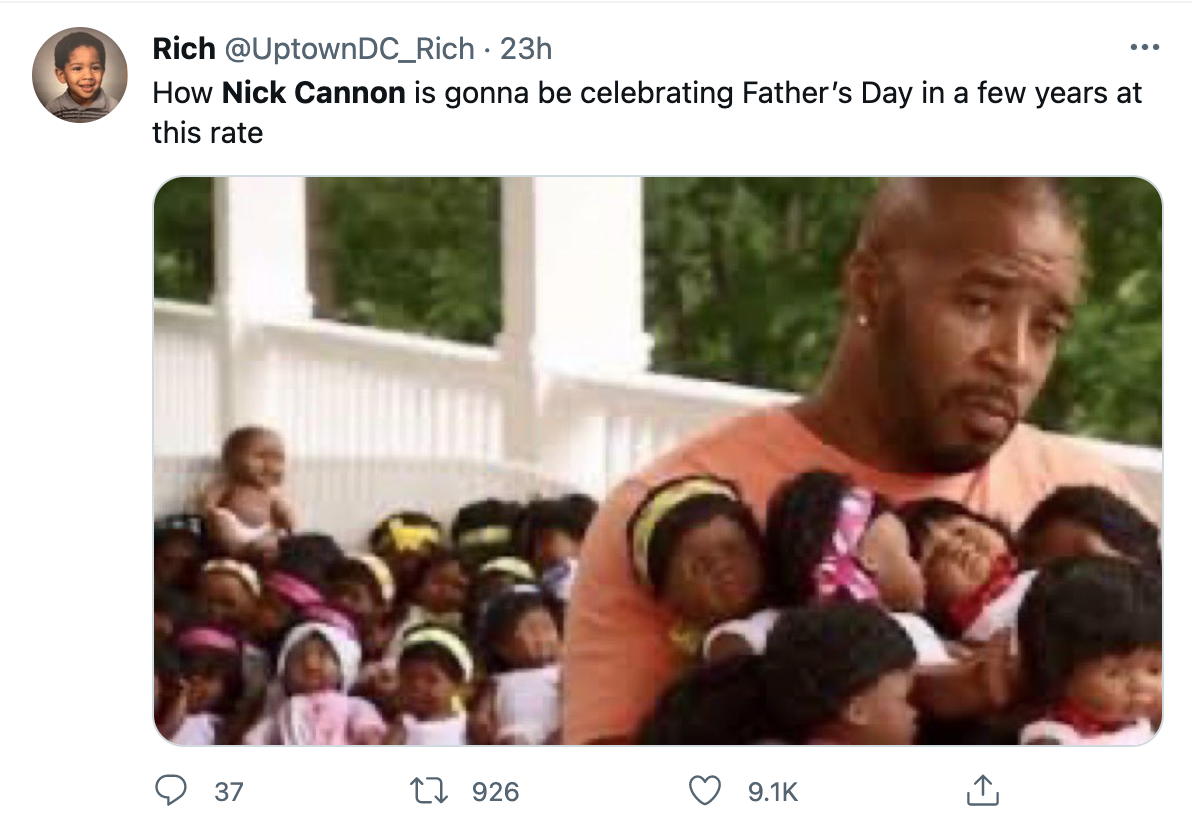Open the more options ellipsis menu
The width and height of the screenshot is (1192, 830).
pyautogui.click(x=1144, y=48)
